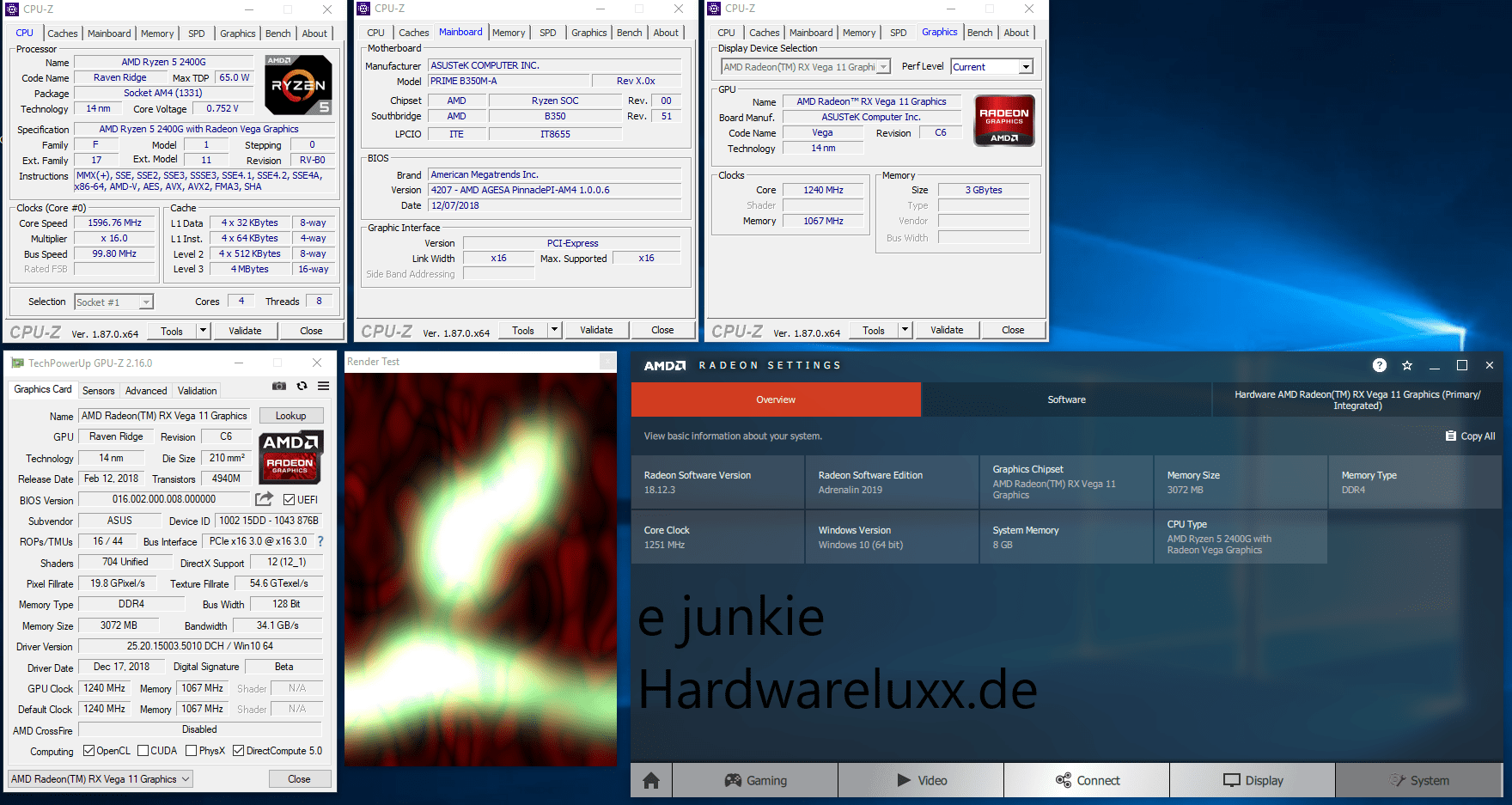Open Hardware tab in Radeon Settings

[x=1357, y=399]
